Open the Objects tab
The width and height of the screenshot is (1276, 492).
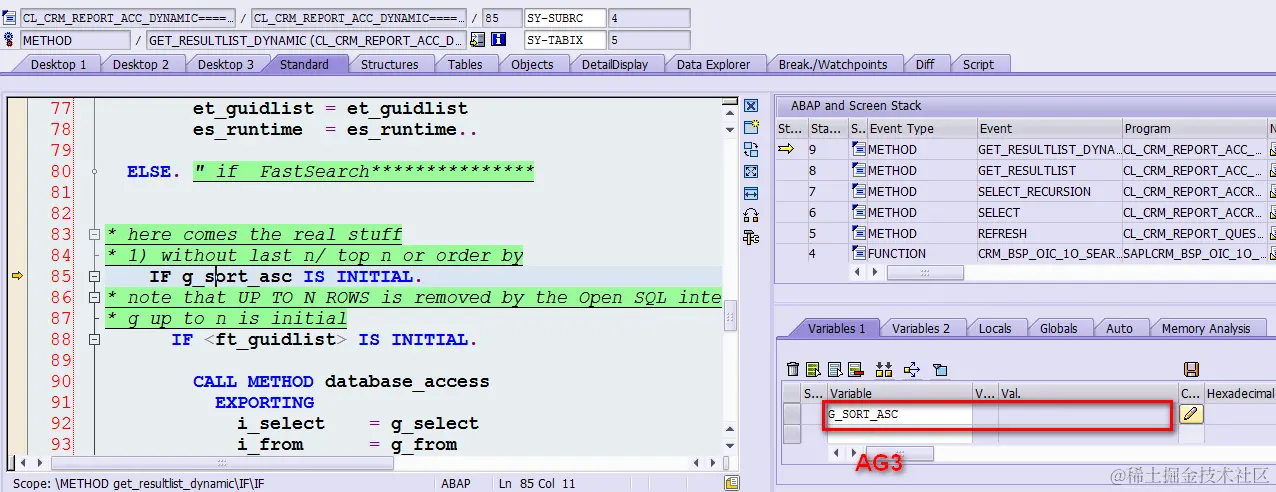(532, 64)
